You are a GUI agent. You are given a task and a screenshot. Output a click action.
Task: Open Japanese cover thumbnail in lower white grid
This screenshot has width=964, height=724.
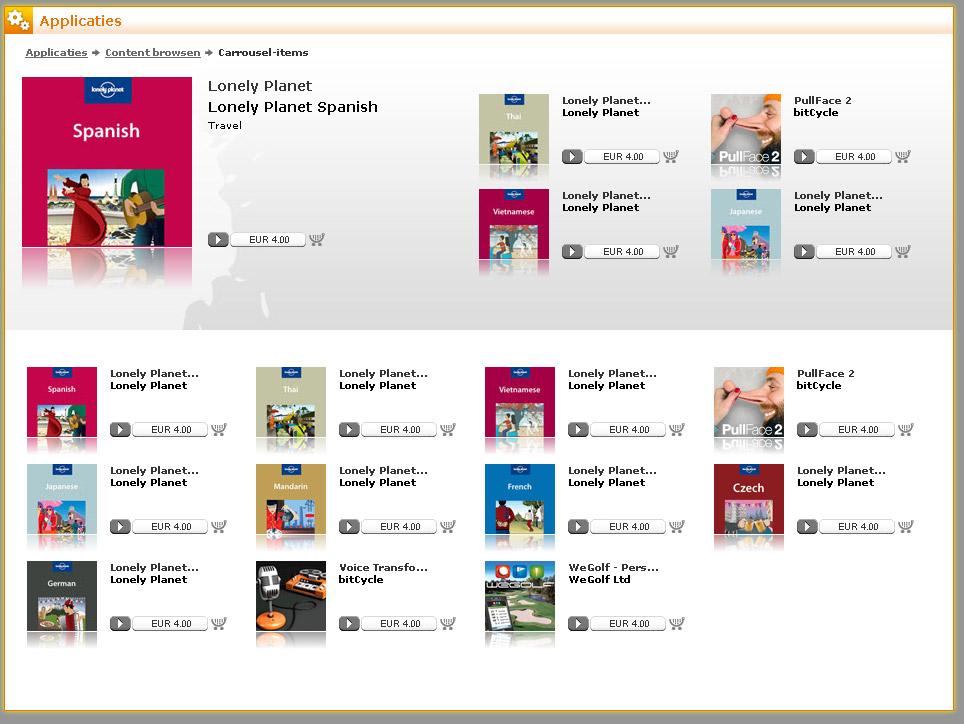pyautogui.click(x=62, y=498)
